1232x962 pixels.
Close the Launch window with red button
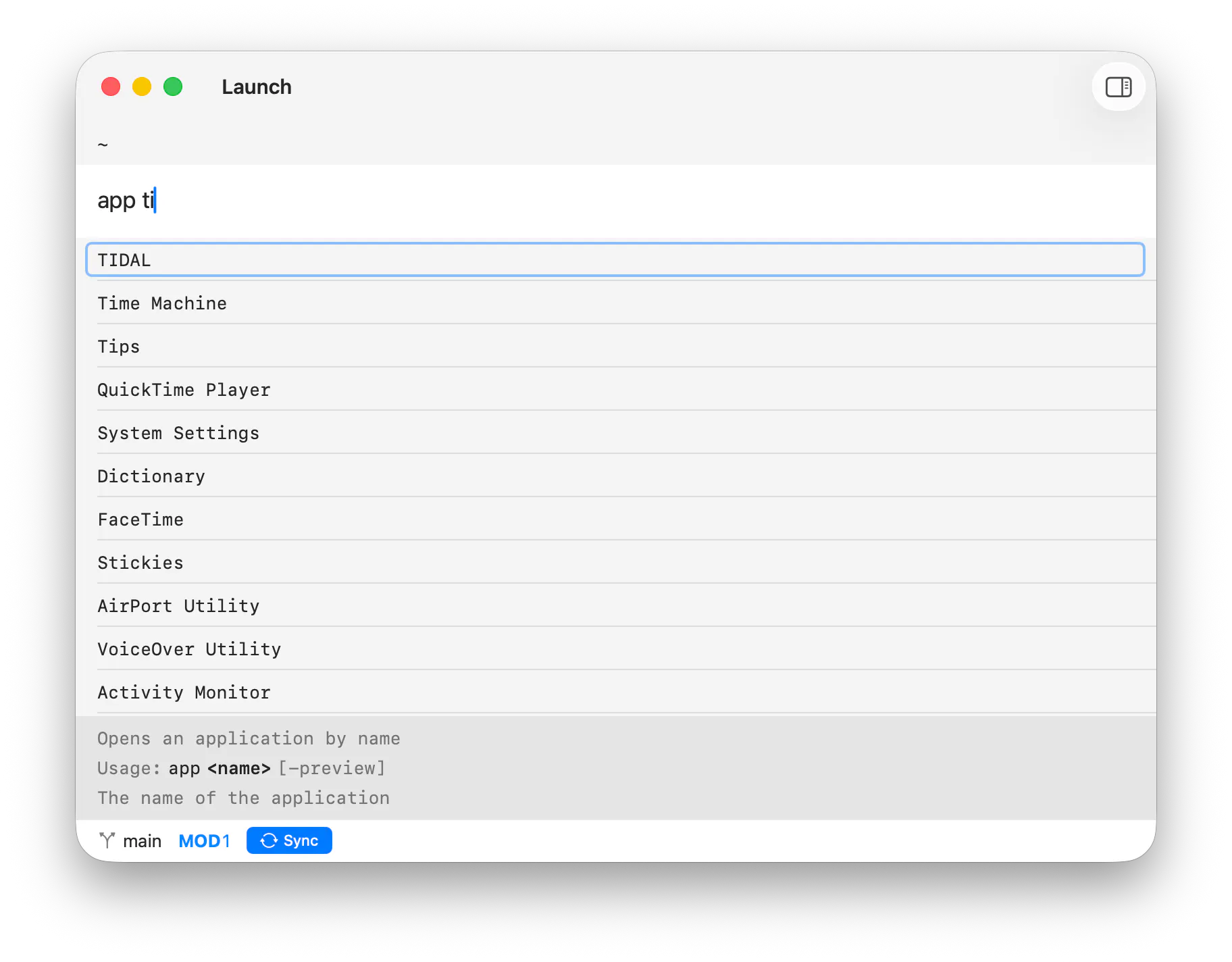(111, 87)
